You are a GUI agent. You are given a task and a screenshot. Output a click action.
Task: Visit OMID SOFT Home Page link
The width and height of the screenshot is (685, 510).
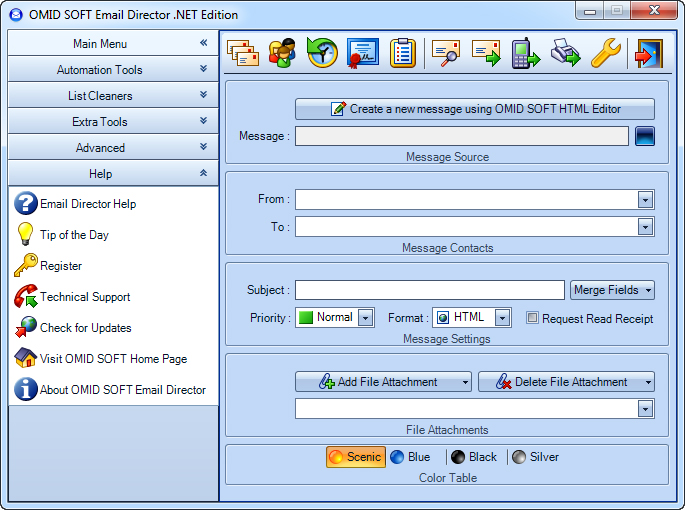point(114,359)
